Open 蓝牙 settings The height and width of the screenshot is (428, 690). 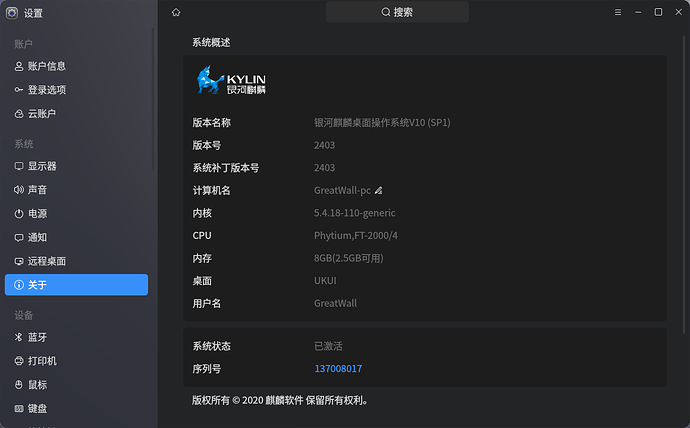[76, 337]
